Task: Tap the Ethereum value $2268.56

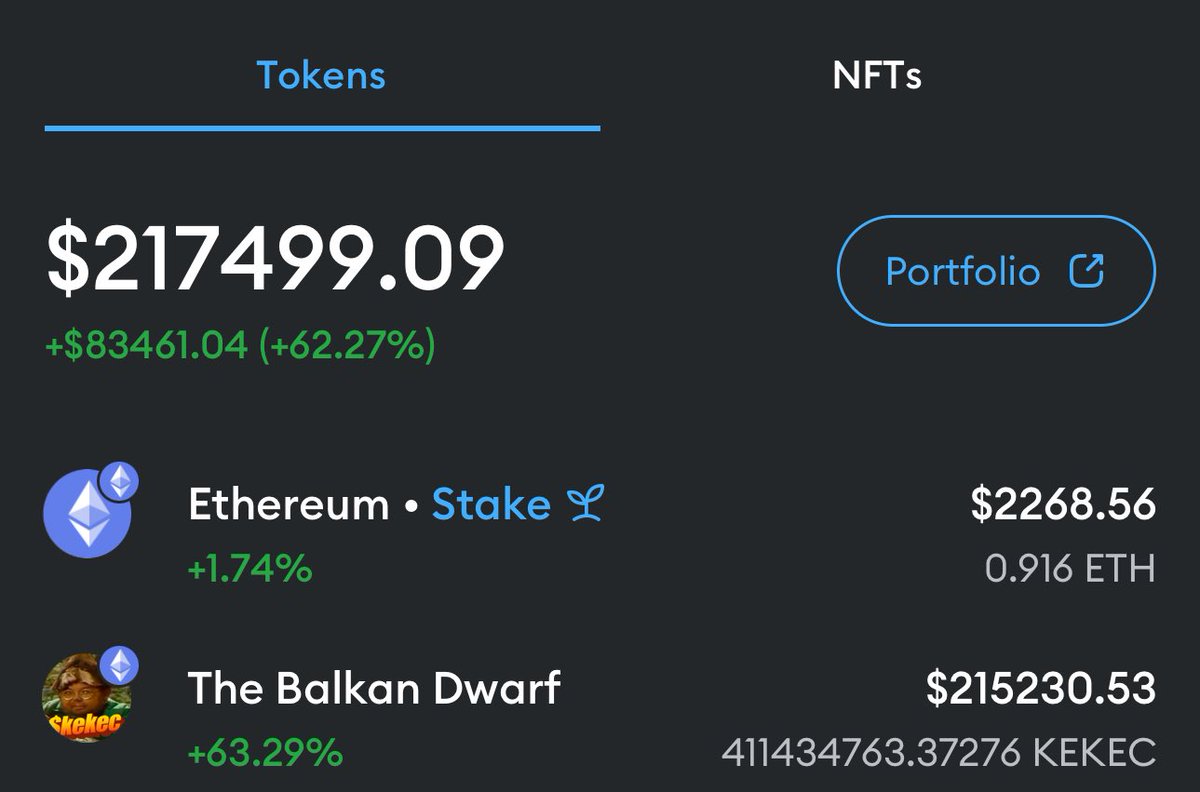Action: [1064, 504]
